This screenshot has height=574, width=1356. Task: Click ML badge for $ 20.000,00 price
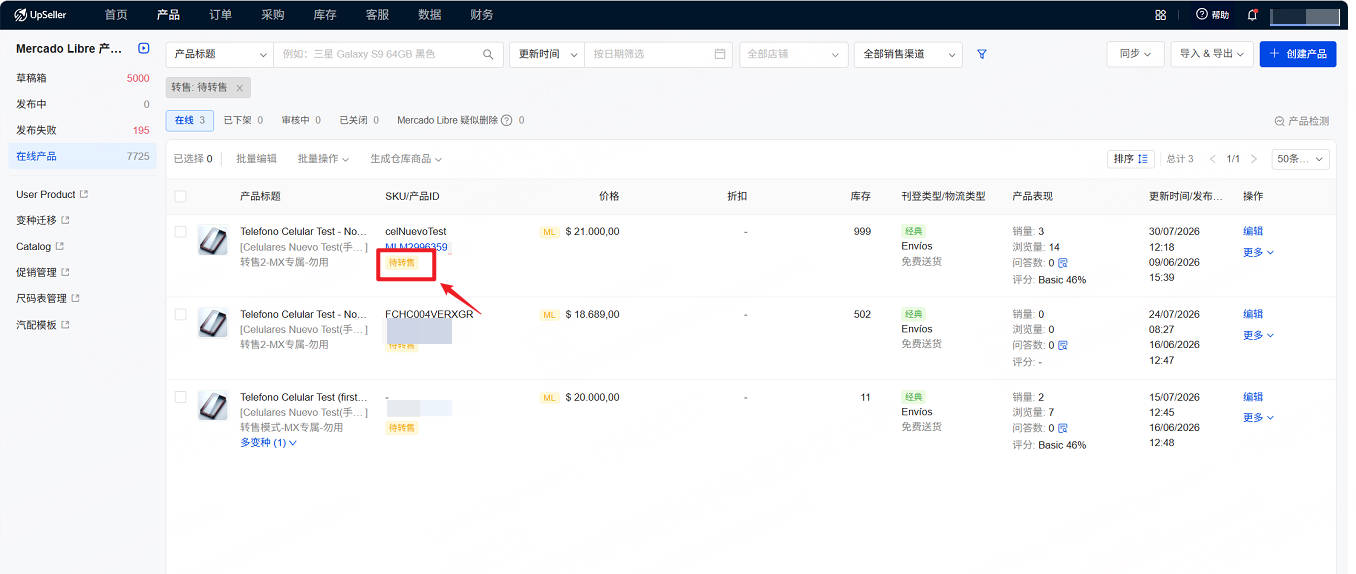(549, 398)
